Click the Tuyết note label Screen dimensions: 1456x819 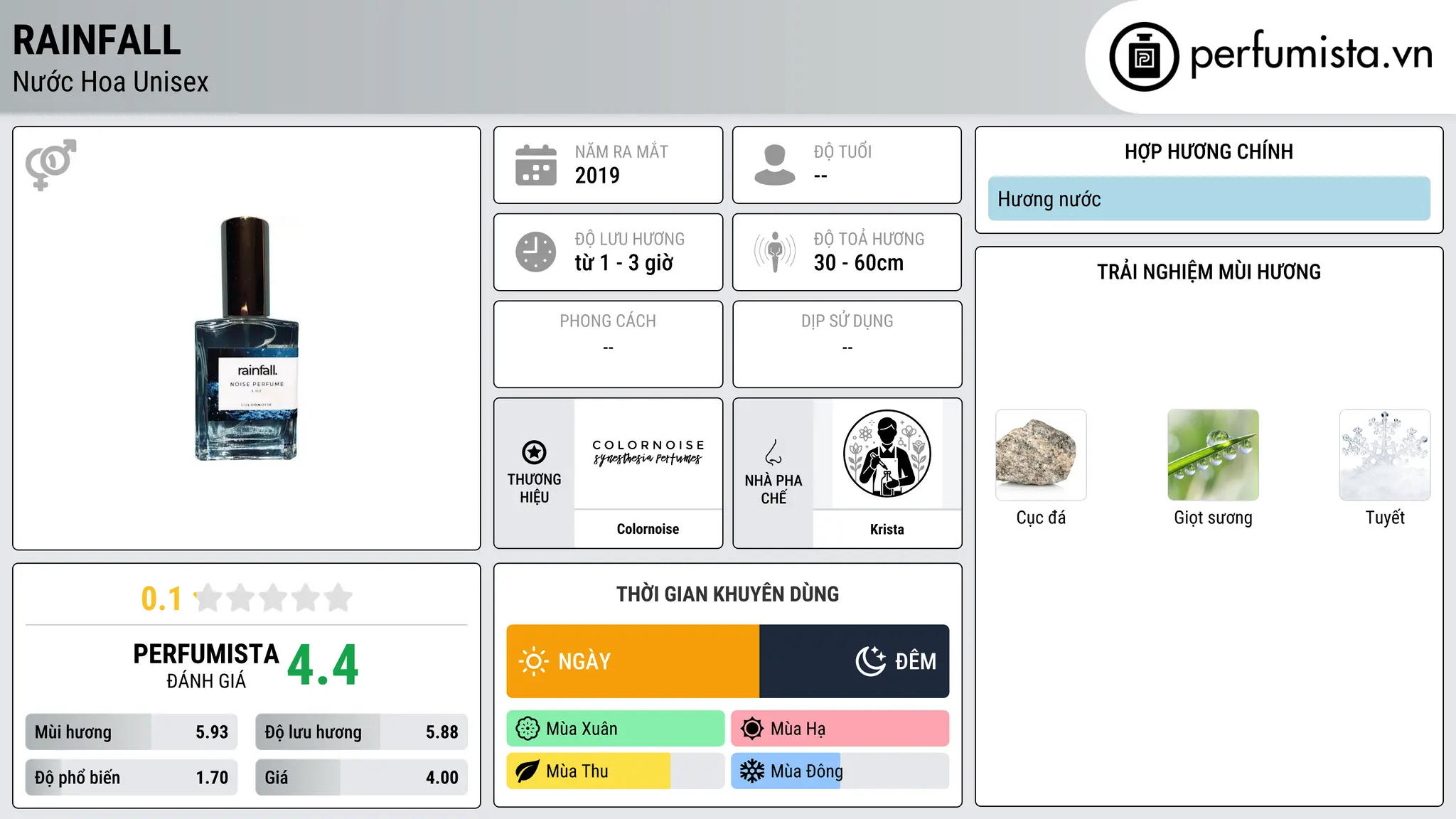click(1385, 518)
